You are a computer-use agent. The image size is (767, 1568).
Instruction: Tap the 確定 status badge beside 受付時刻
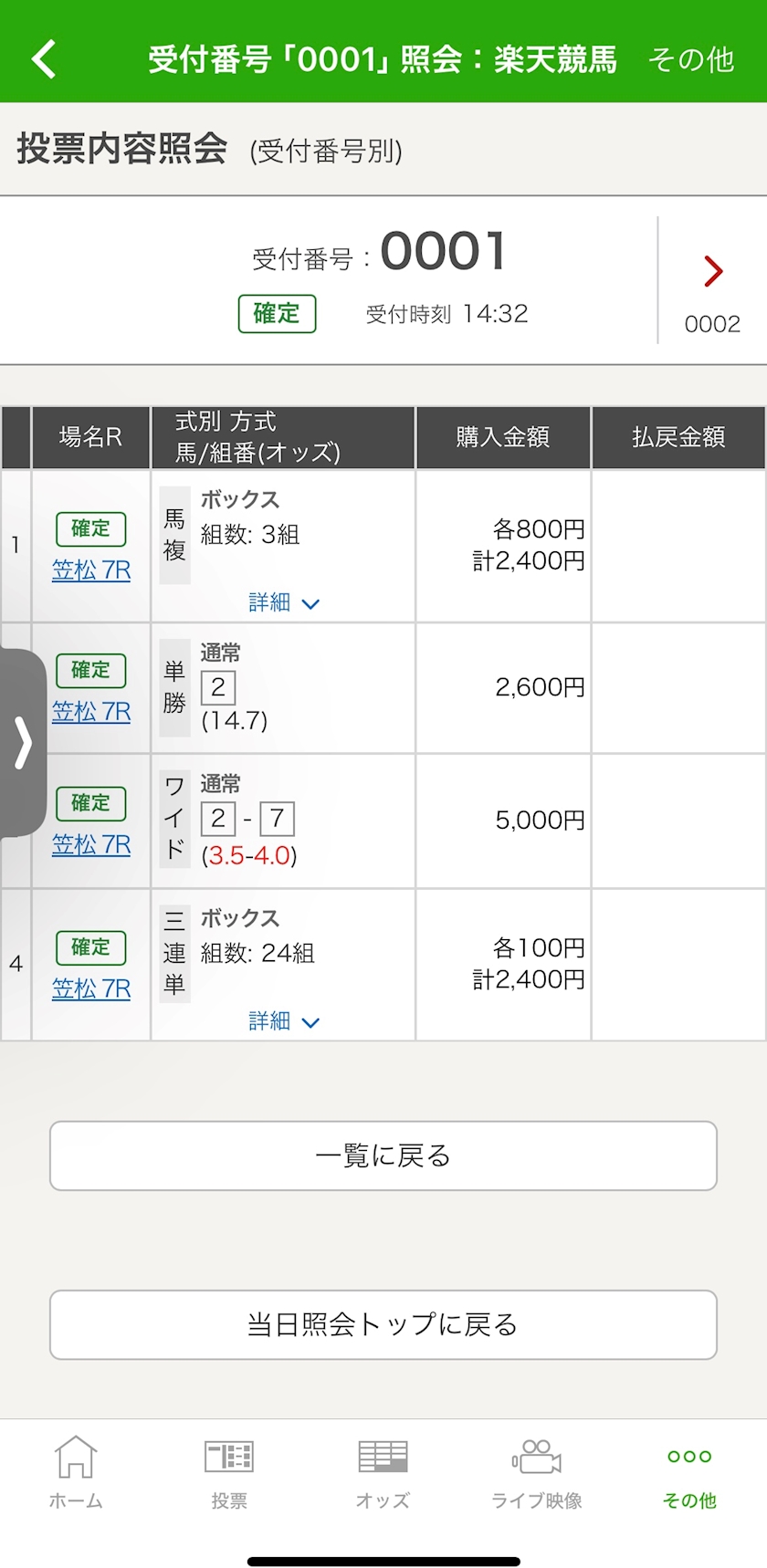tap(277, 313)
